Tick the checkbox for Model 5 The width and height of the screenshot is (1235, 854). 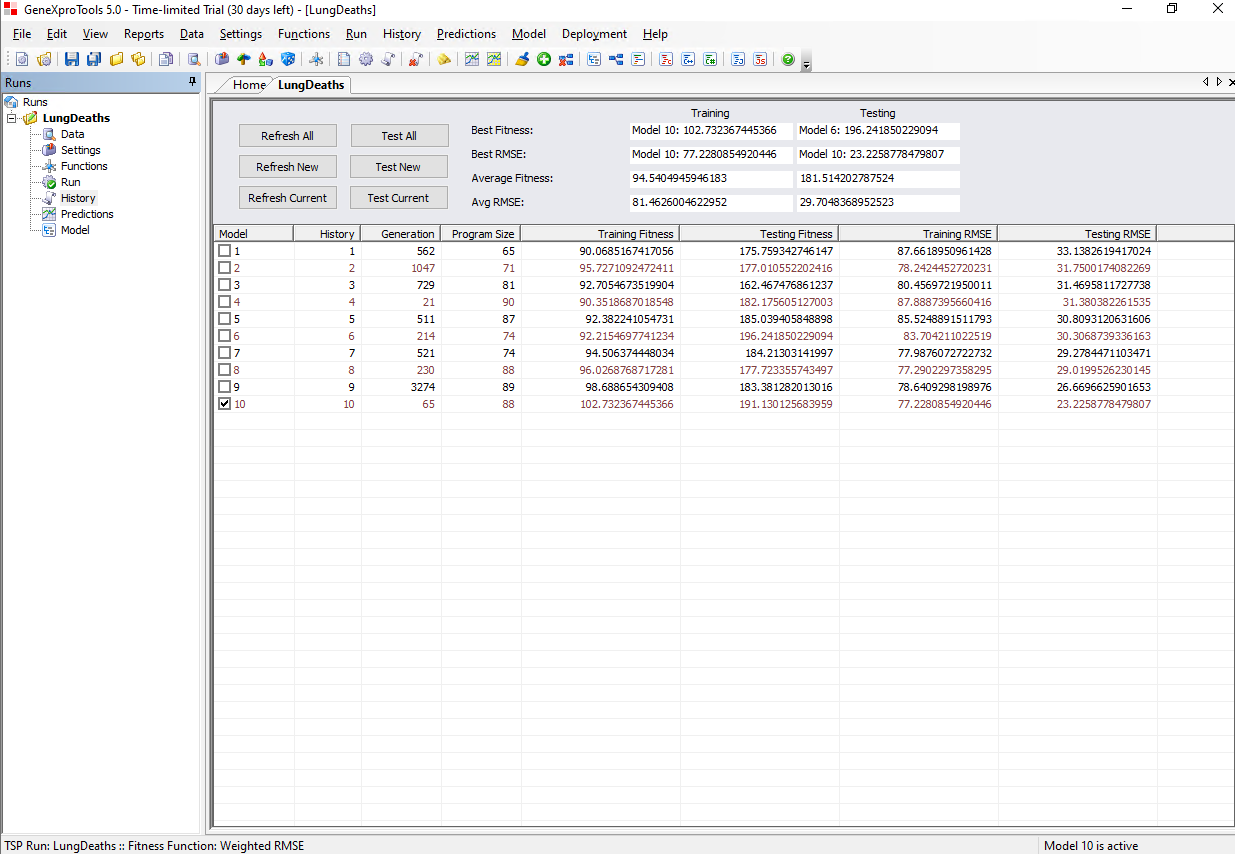tap(224, 319)
